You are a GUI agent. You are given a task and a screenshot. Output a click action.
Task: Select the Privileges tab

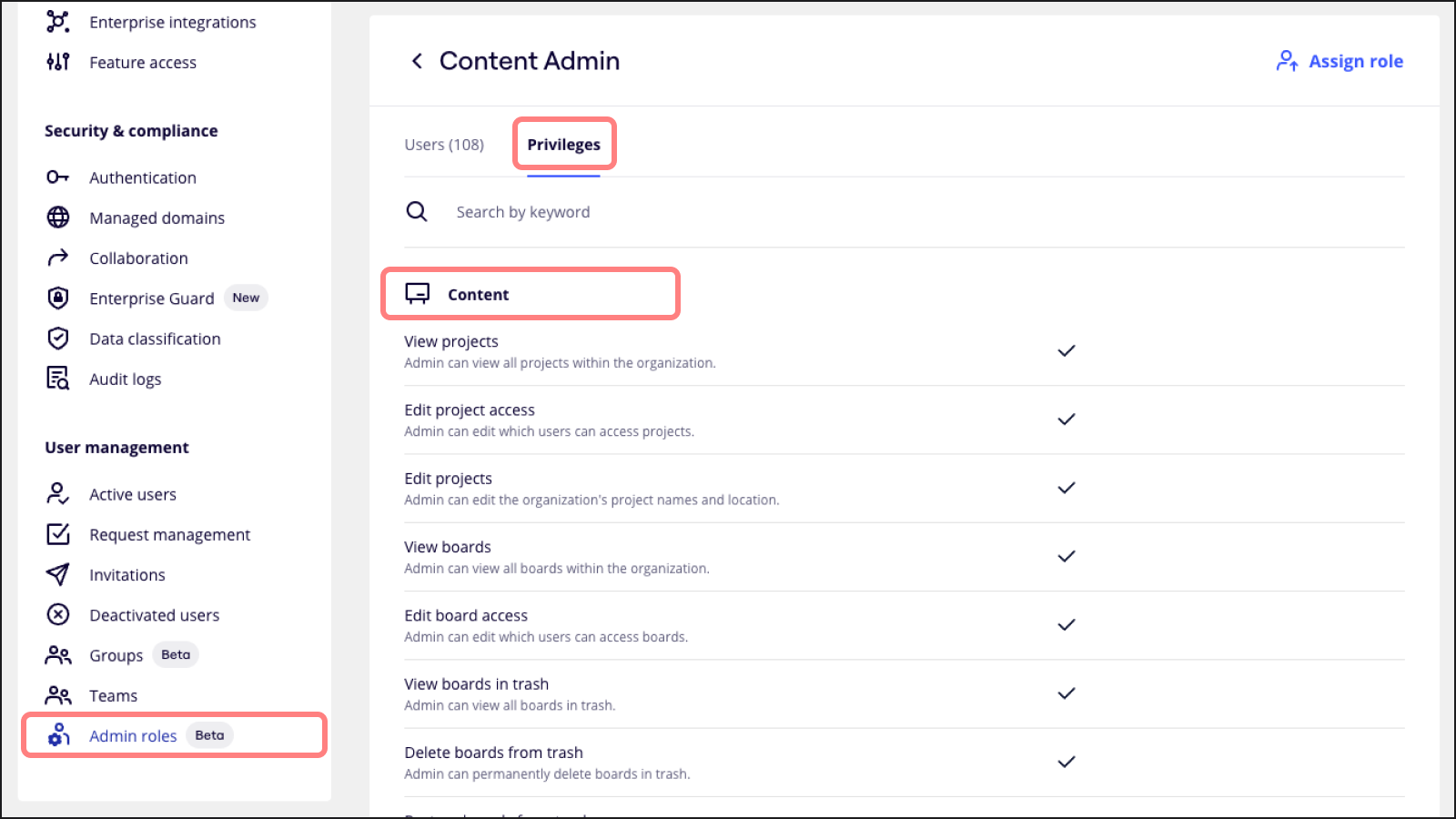tap(563, 144)
